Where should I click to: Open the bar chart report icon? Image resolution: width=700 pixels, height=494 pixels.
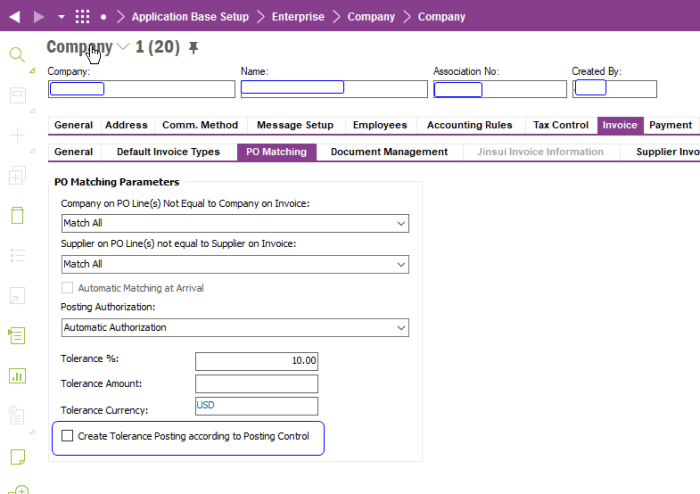click(17, 376)
